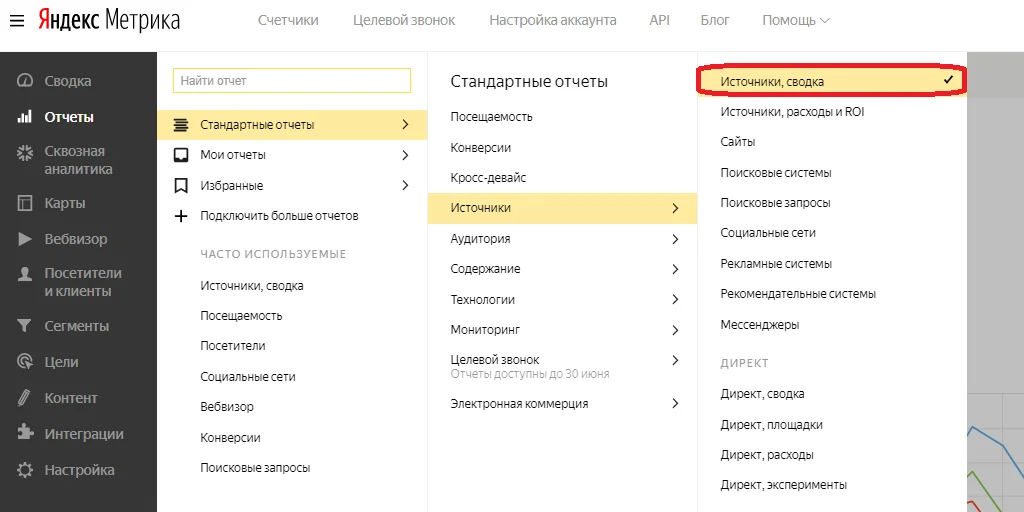The image size is (1024, 512).
Task: Click the Отчеты bar chart icon
Action: [x=25, y=118]
